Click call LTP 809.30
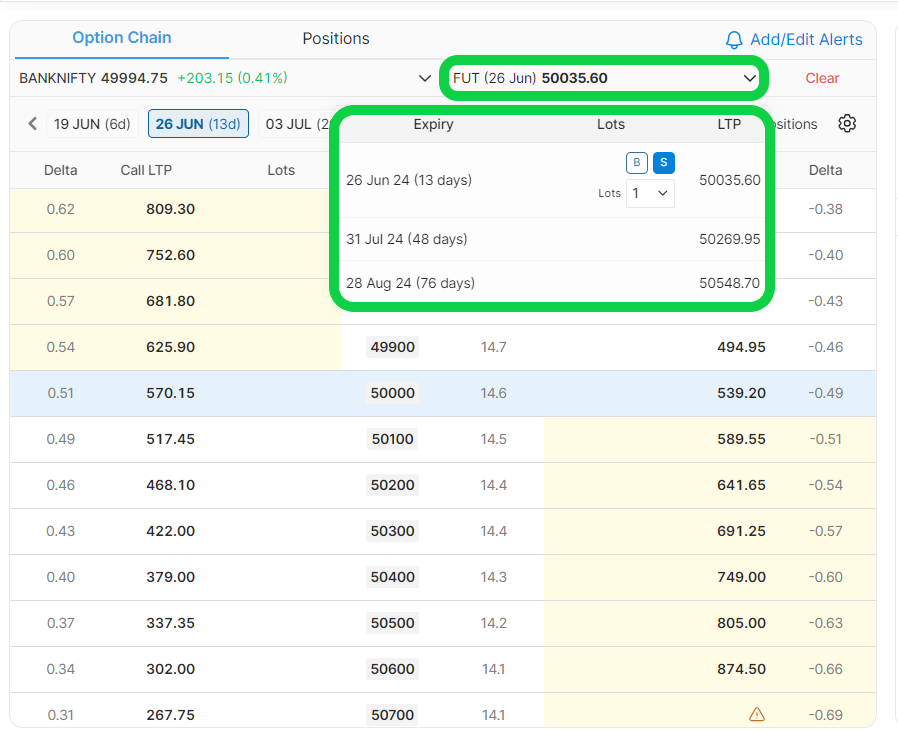 [x=170, y=209]
